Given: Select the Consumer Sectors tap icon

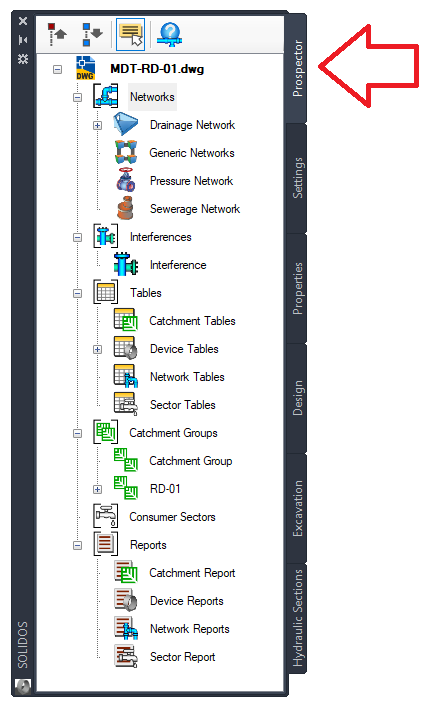Looking at the screenshot, I should coord(106,516).
